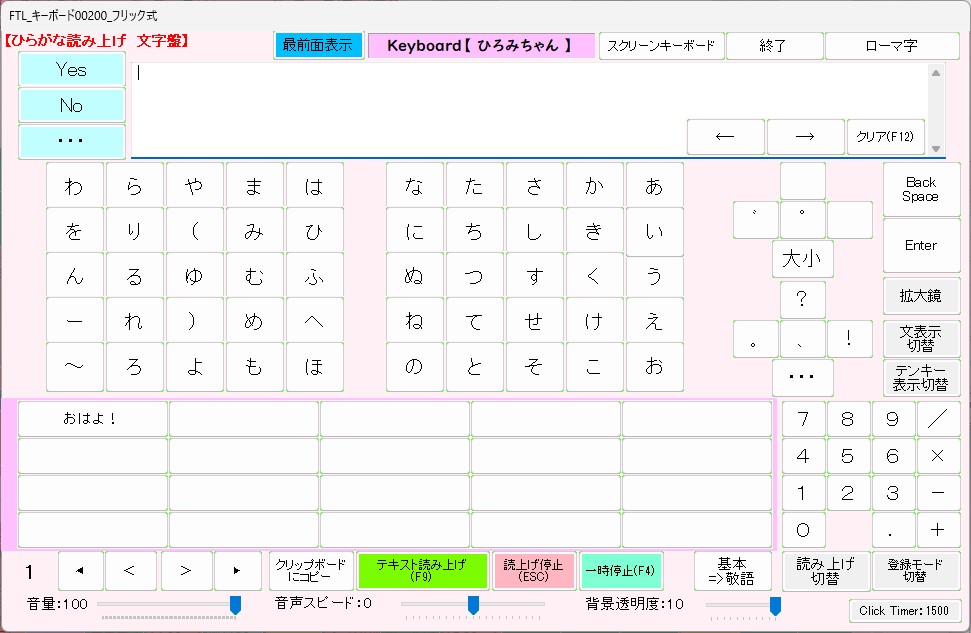Viewport: 971px width, 633px height.
Task: Toggle 最前面表示 always-on-top button
Action: point(318,46)
